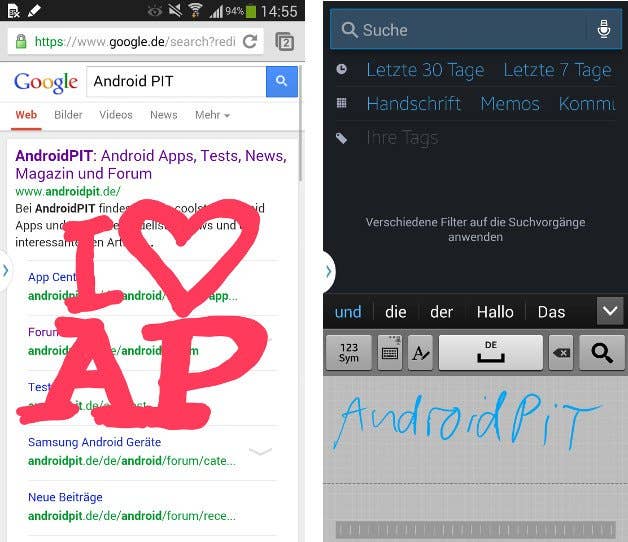Image resolution: width=628 pixels, height=542 pixels.
Task: Tap the 123 Sym key
Action: tap(348, 353)
